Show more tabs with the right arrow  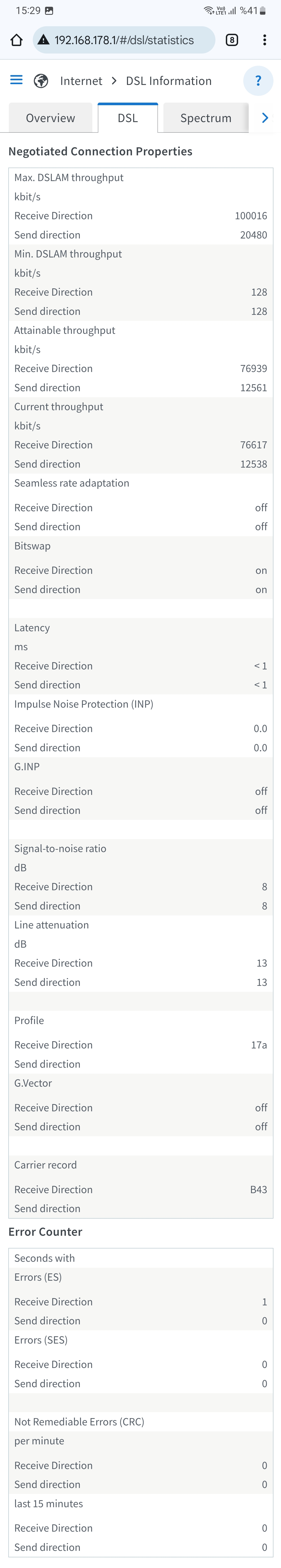click(265, 118)
